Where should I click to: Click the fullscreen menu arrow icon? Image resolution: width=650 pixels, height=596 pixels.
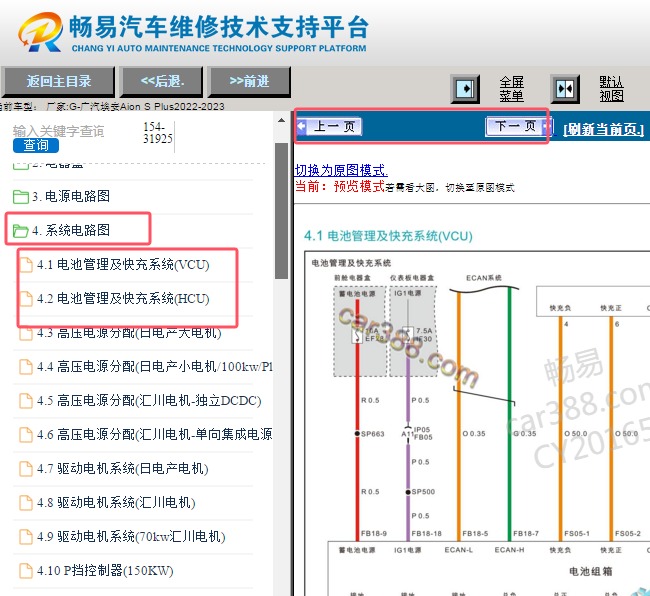coord(465,89)
